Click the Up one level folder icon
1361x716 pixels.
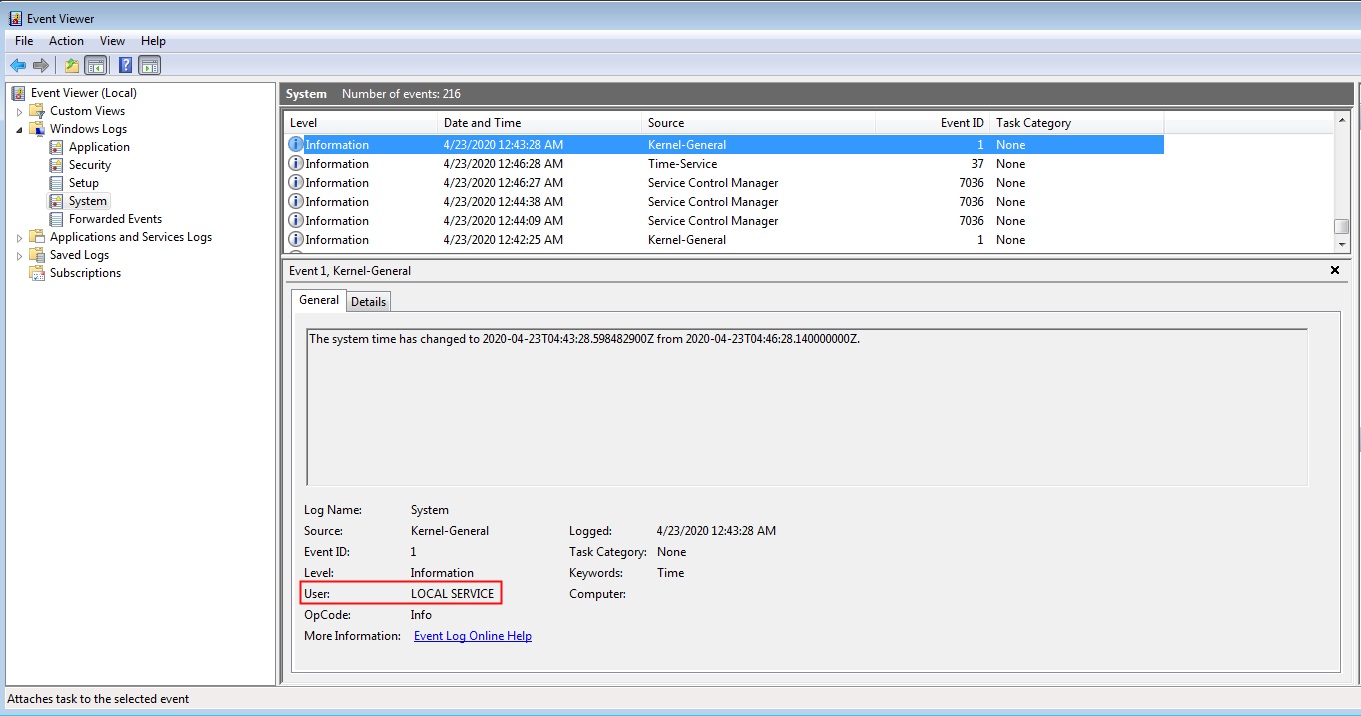72,66
